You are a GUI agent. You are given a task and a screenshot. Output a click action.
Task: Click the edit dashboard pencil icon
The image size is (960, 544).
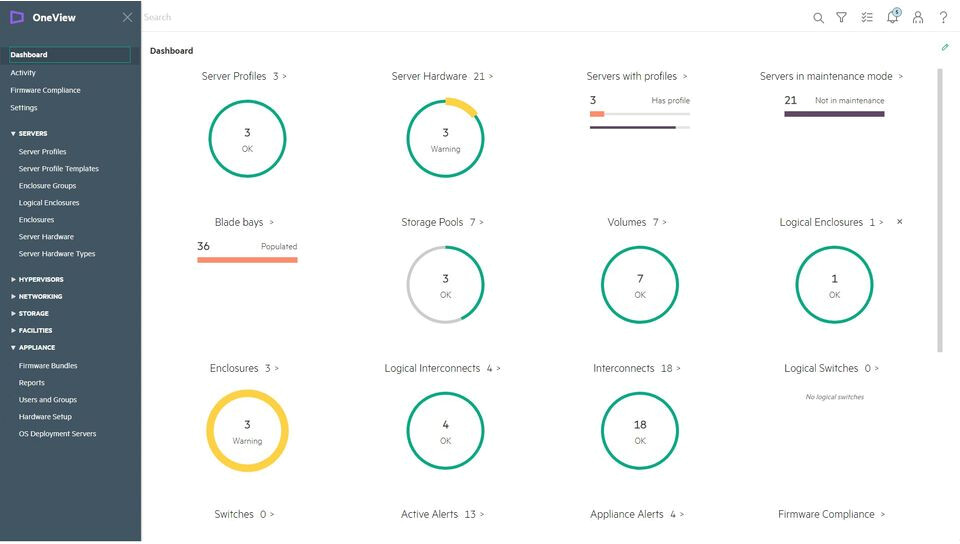coord(945,47)
